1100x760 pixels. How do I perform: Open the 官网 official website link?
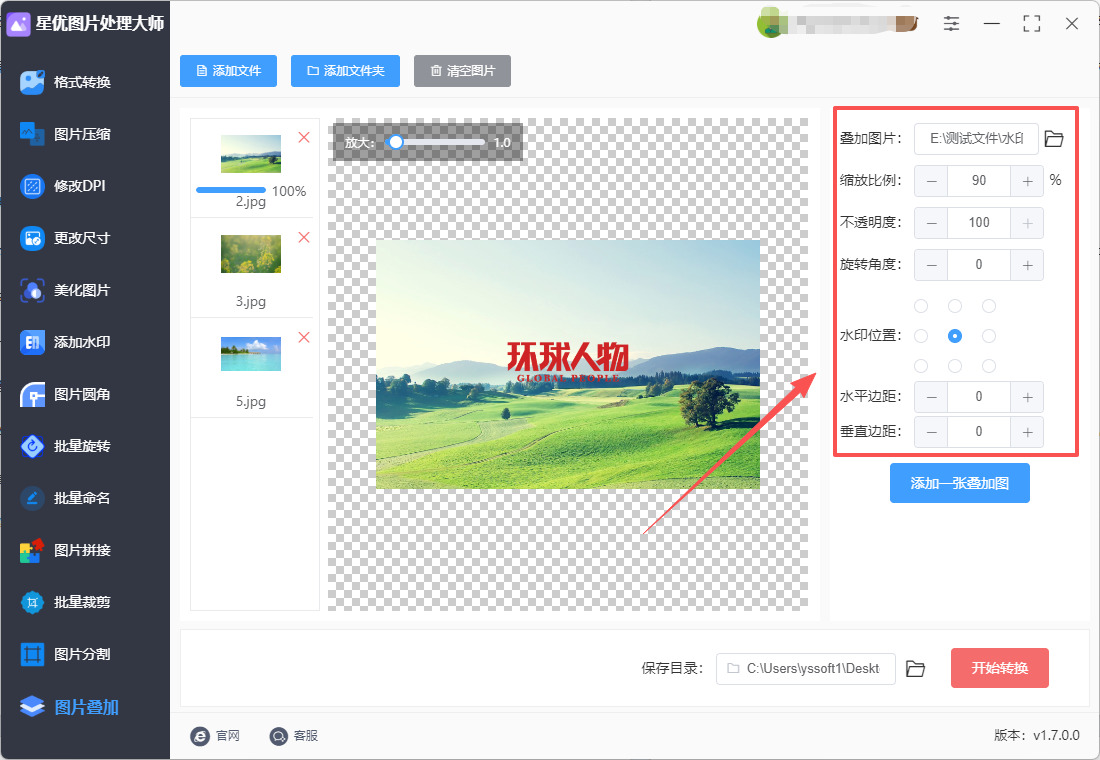[x=215, y=735]
